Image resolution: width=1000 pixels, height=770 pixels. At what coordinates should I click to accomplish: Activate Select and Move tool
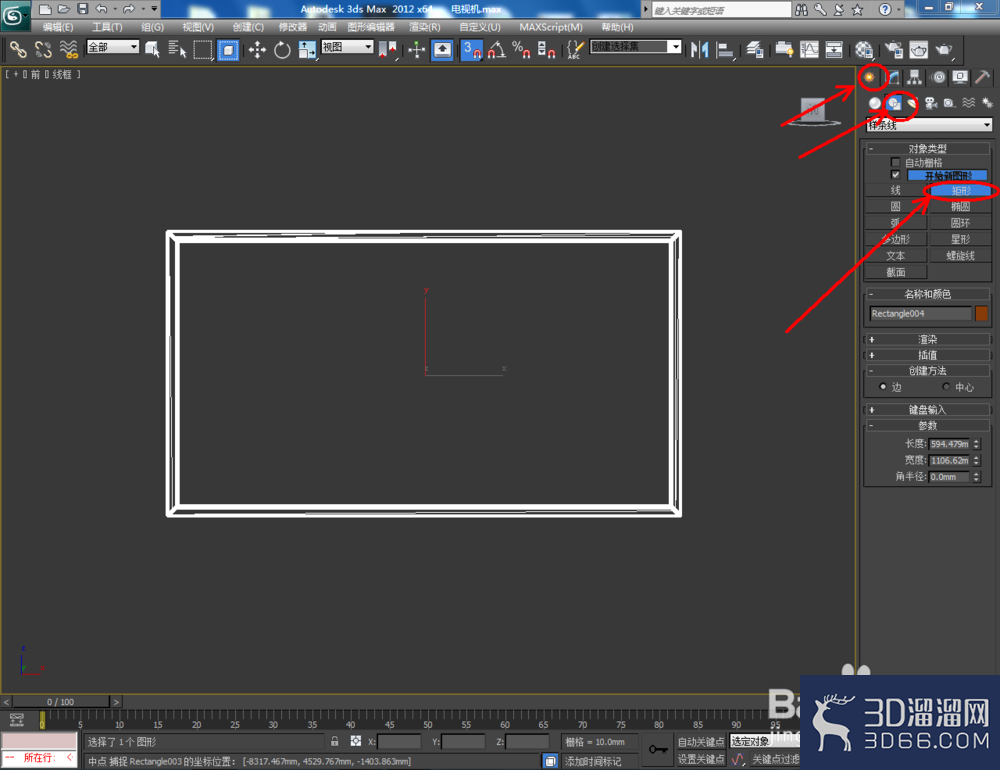coord(257,49)
